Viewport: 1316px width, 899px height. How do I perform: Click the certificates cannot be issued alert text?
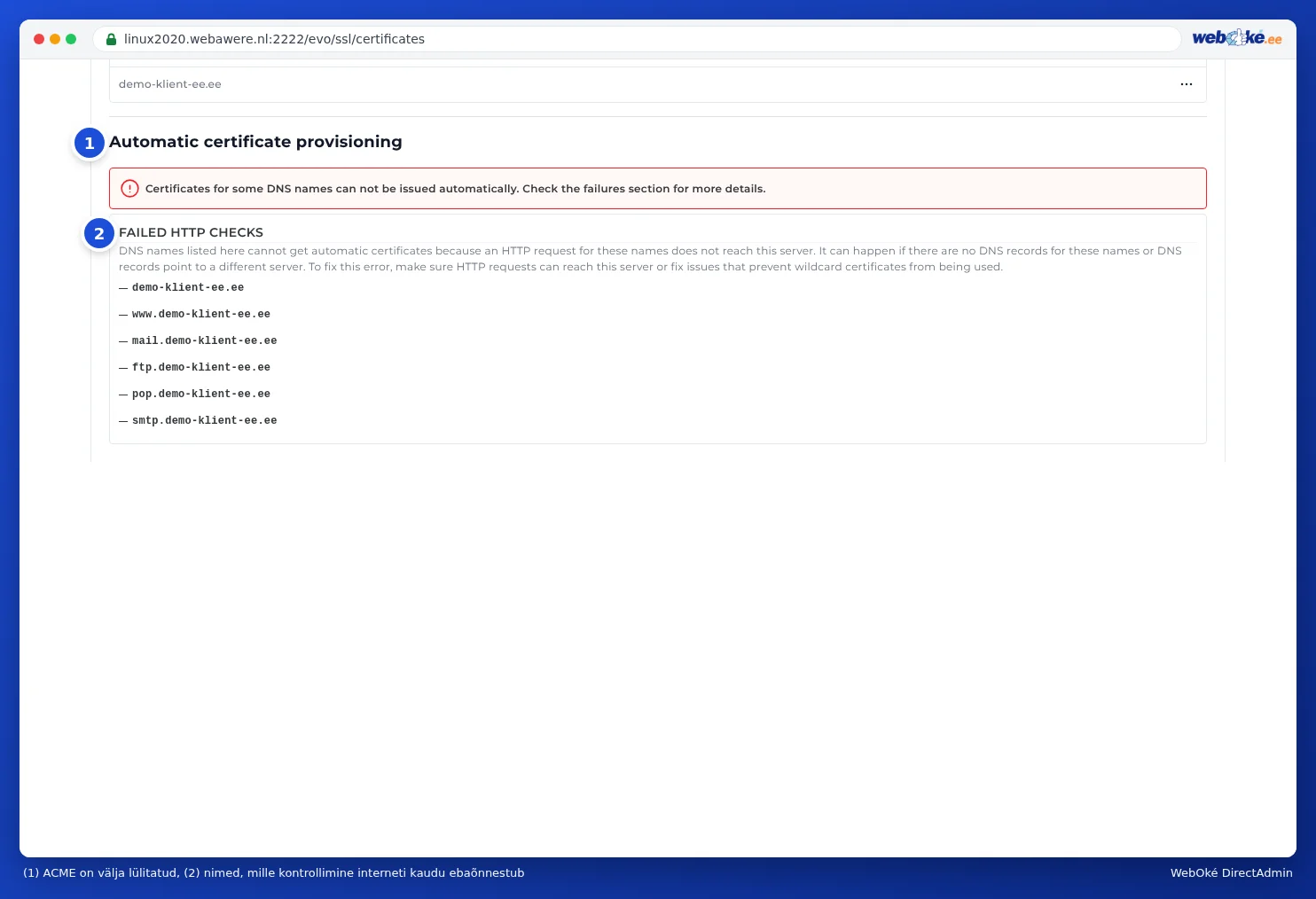click(x=456, y=189)
